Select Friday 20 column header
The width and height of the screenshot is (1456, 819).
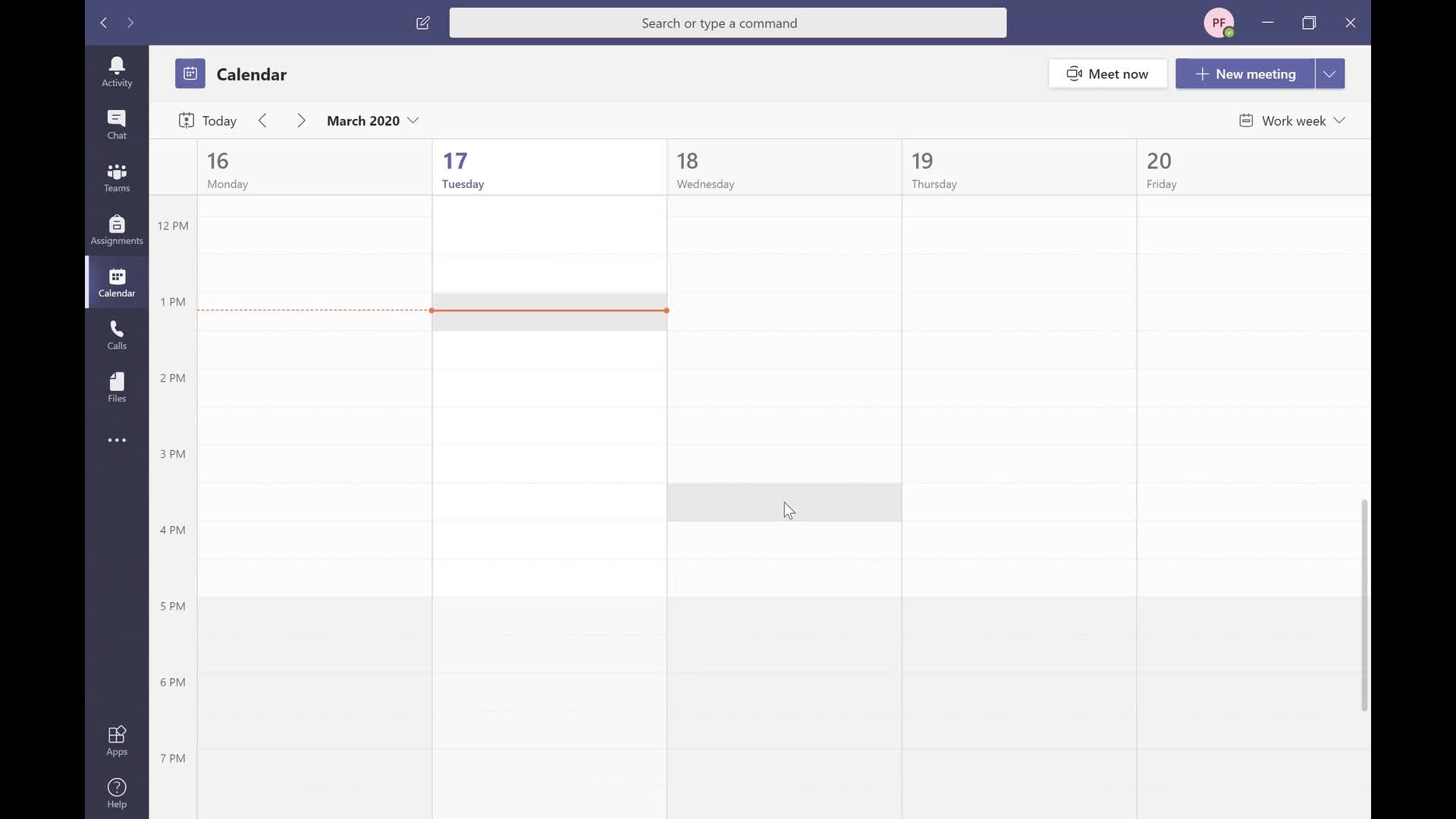click(1254, 168)
